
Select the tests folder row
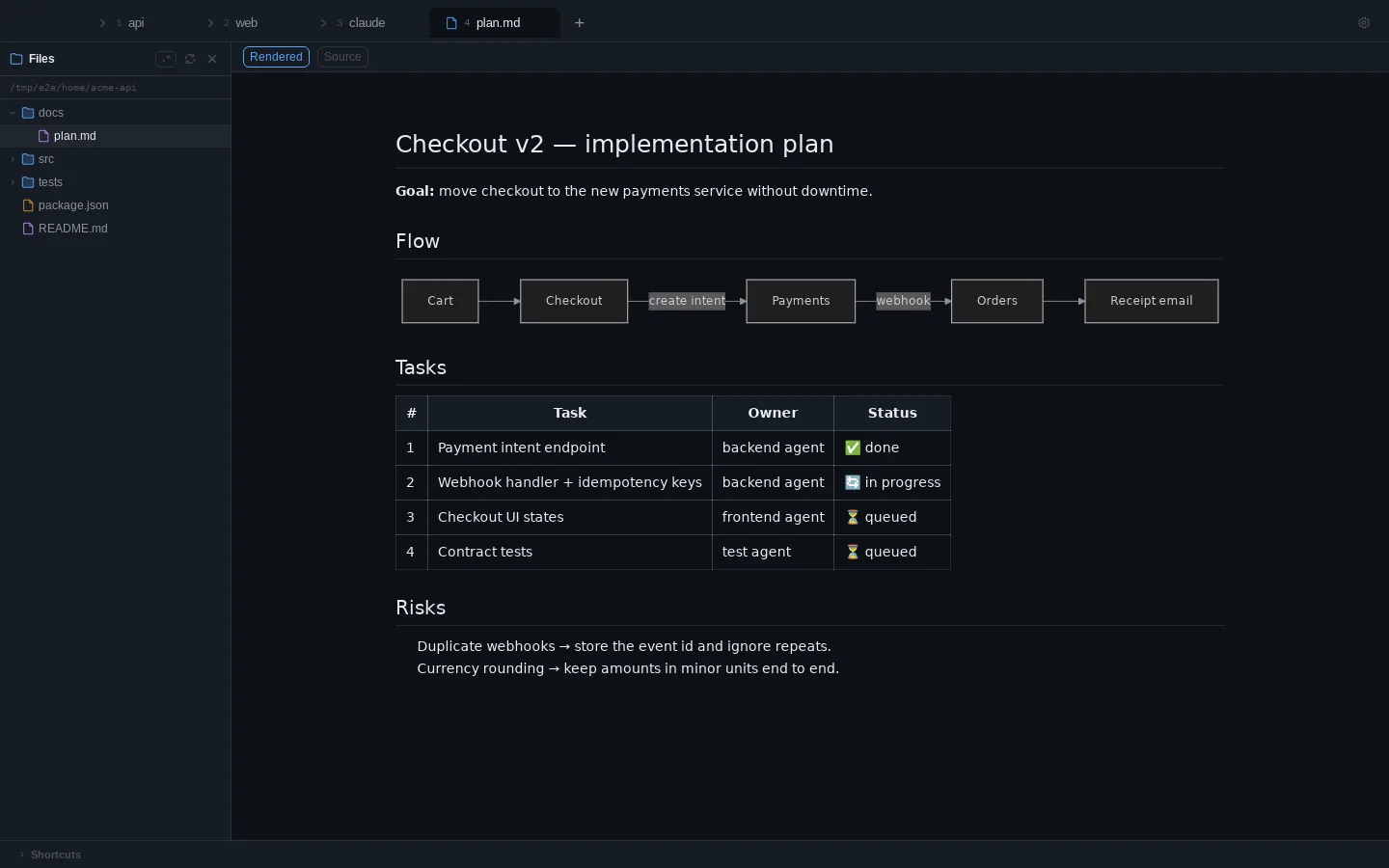pos(115,182)
